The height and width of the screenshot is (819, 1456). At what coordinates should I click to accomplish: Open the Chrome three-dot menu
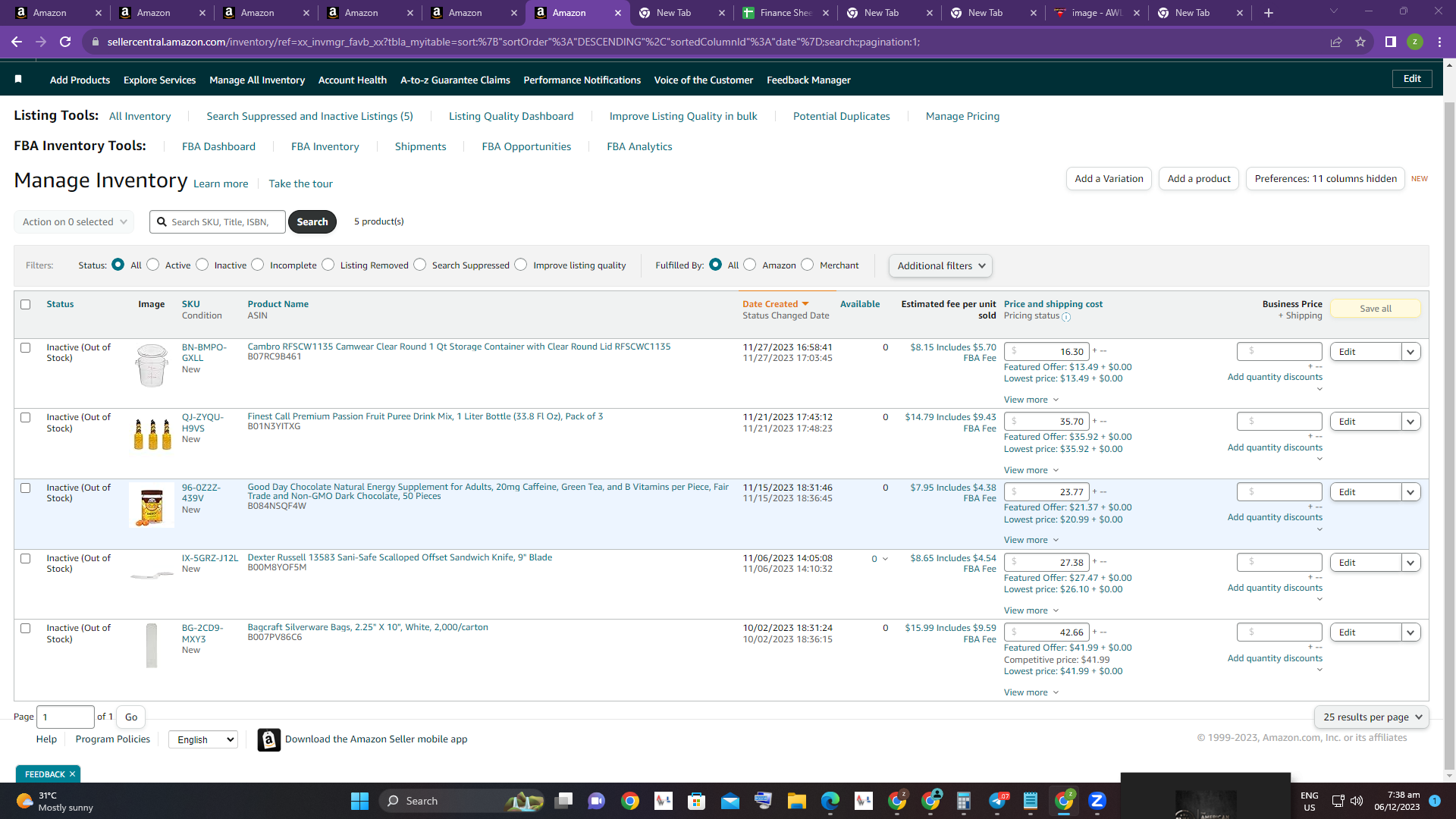pos(1439,42)
